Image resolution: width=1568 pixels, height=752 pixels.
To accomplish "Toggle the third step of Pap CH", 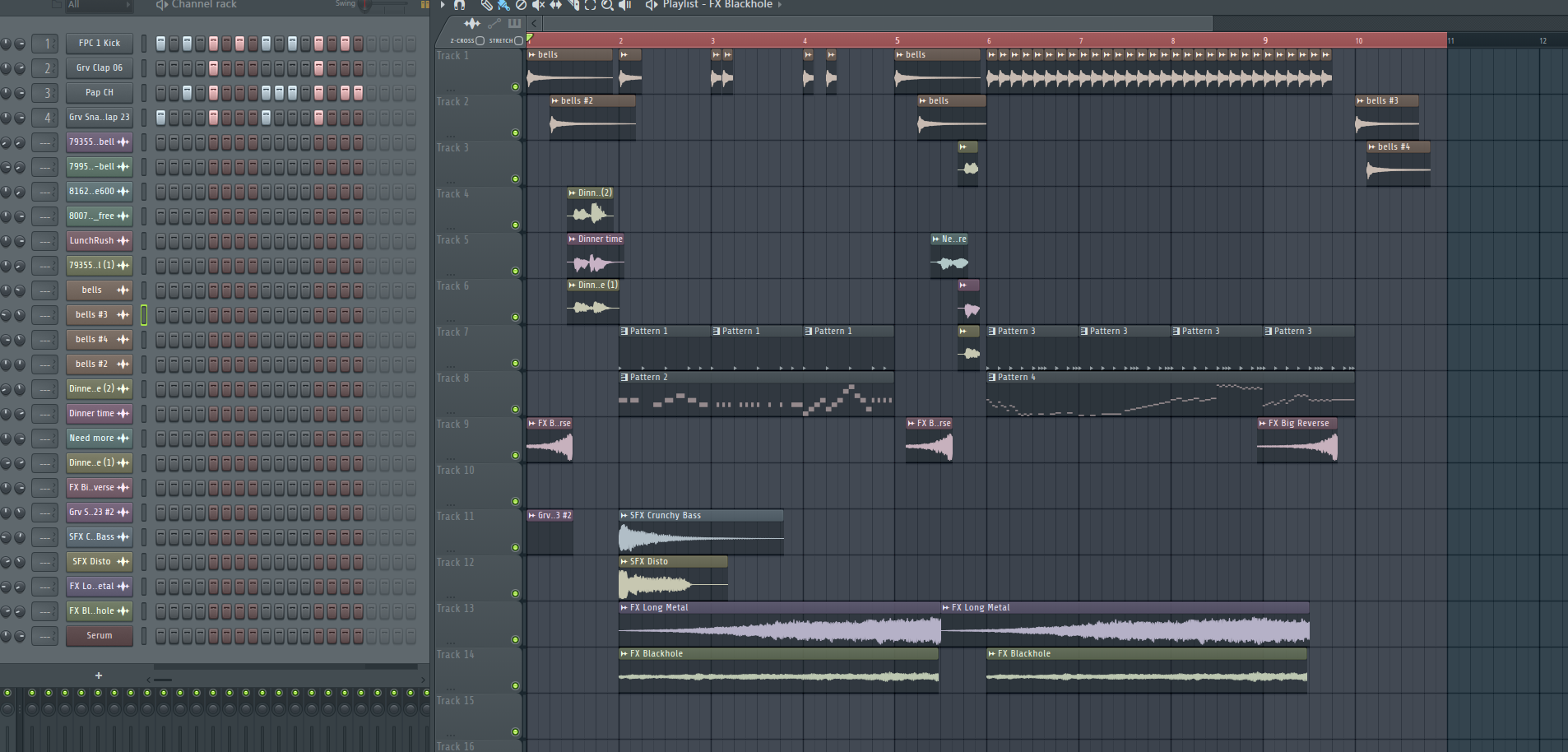I will (188, 93).
